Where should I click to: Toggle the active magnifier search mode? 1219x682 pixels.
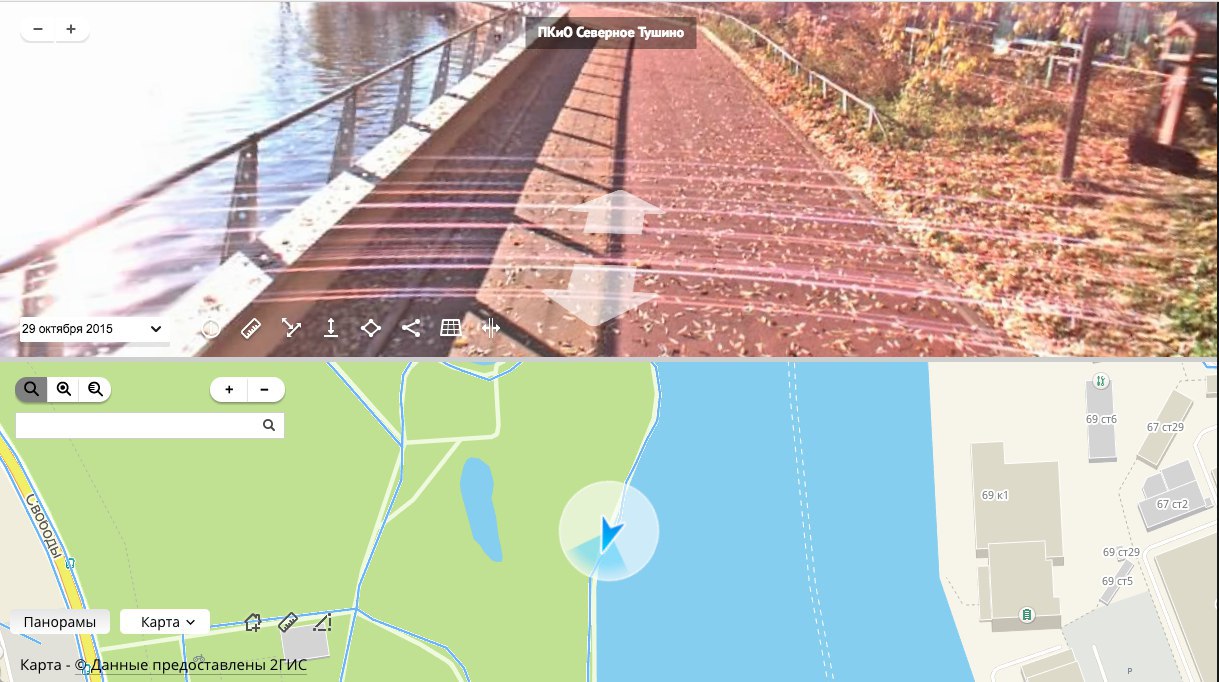[31, 389]
